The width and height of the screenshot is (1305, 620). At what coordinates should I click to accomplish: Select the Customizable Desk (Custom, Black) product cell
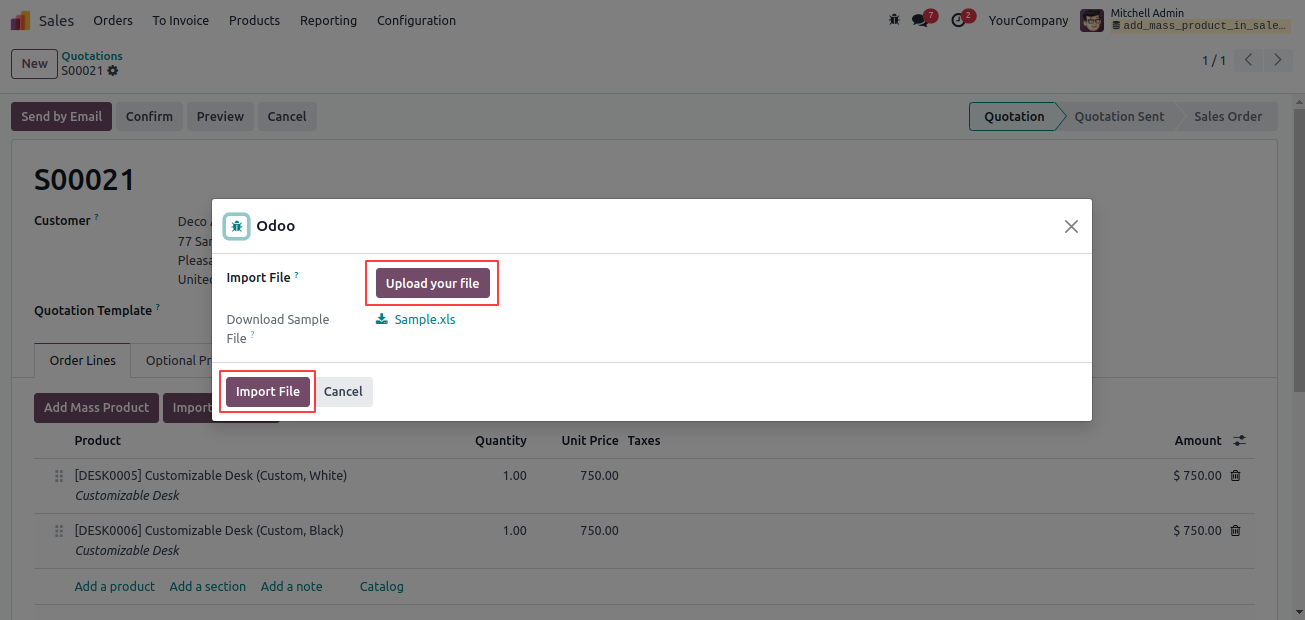click(209, 540)
